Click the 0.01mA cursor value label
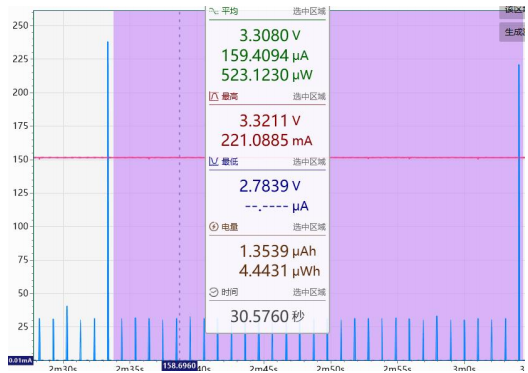 point(21,361)
